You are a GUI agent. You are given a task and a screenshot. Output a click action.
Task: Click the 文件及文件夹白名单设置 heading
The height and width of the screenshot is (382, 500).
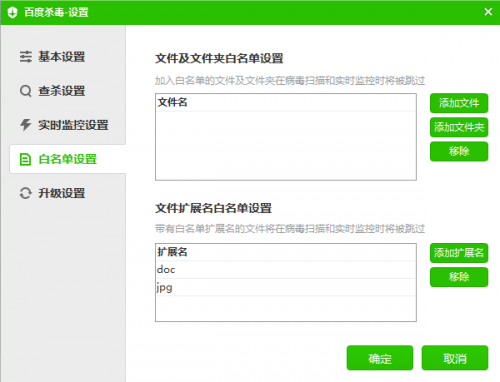point(219,58)
